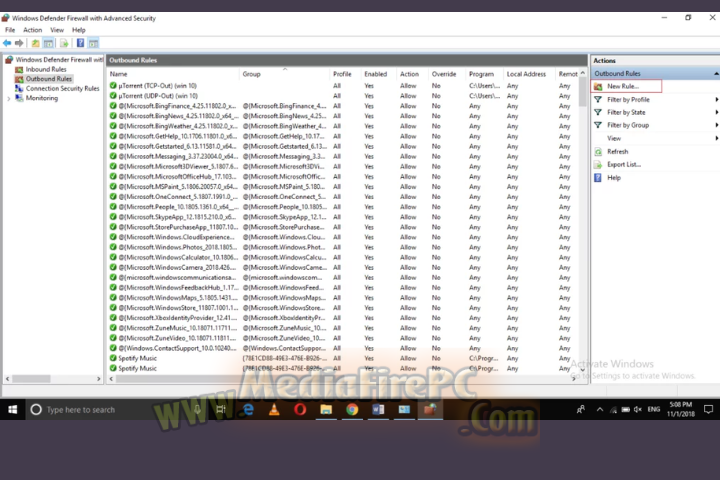Open the View menu in the menu bar
The width and height of the screenshot is (720, 480).
pyautogui.click(x=57, y=30)
